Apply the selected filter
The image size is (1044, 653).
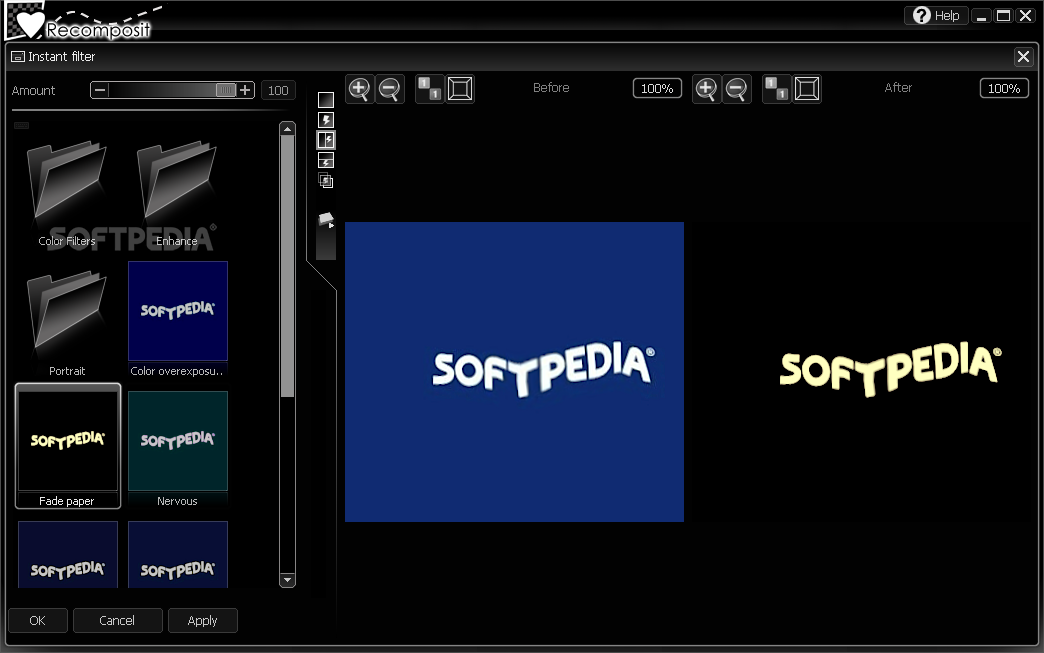[202, 620]
